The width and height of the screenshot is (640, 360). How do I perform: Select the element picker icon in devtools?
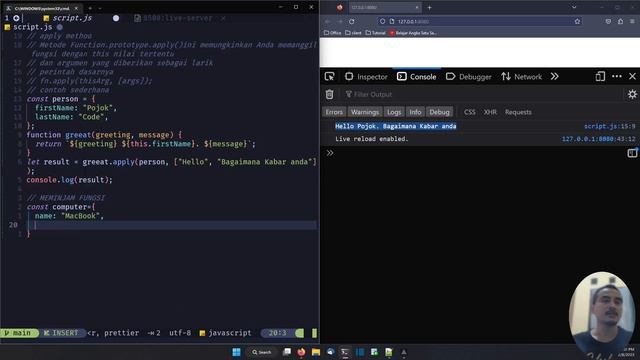click(x=329, y=76)
